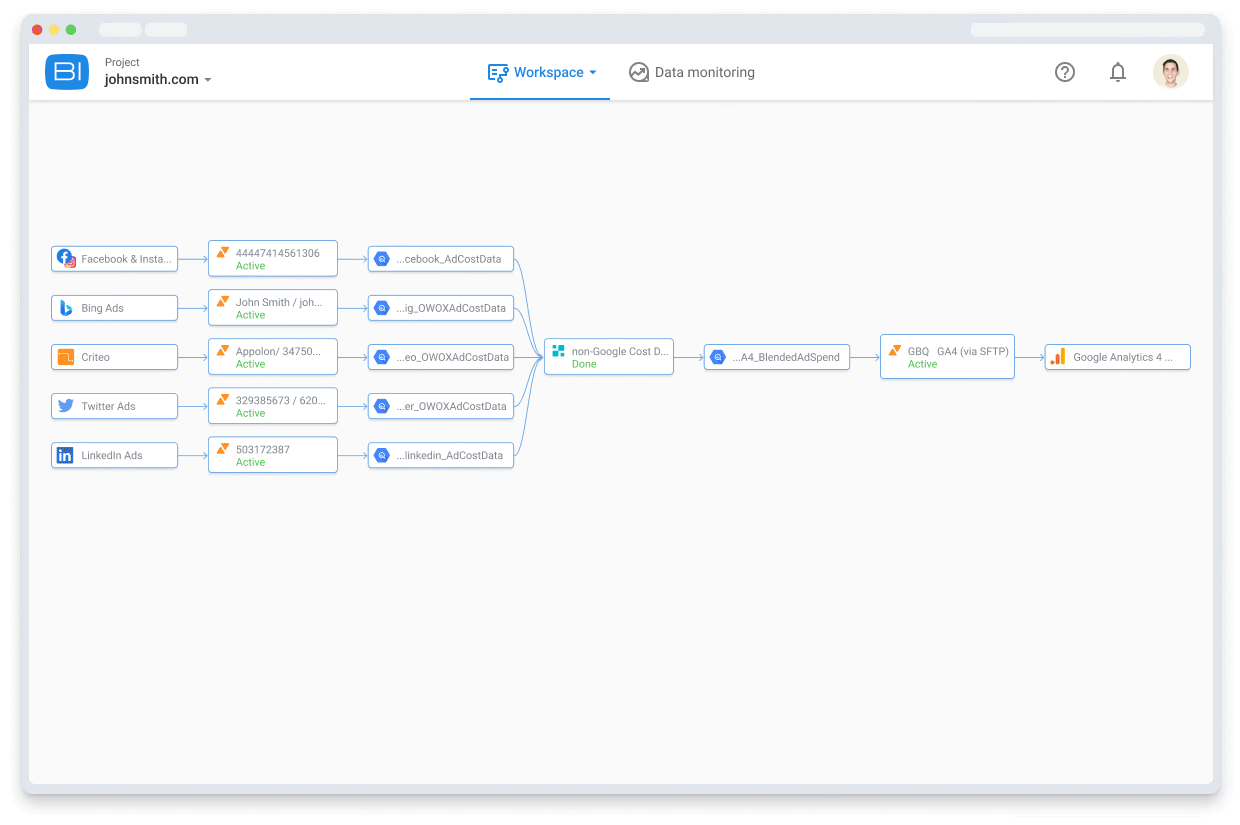Switch to the Data monitoring tab
Image resolution: width=1240 pixels, height=825 pixels.
point(692,72)
